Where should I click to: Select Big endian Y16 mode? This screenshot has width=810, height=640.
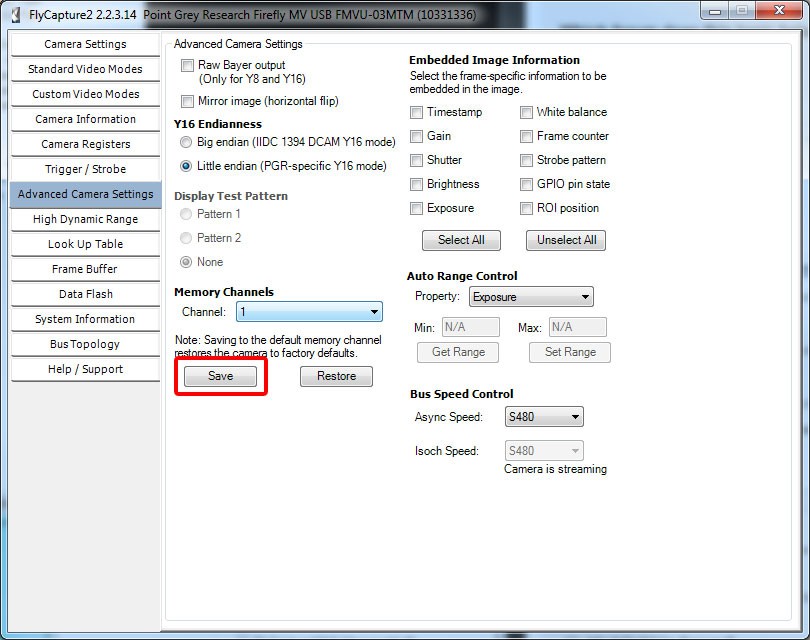coord(185,142)
